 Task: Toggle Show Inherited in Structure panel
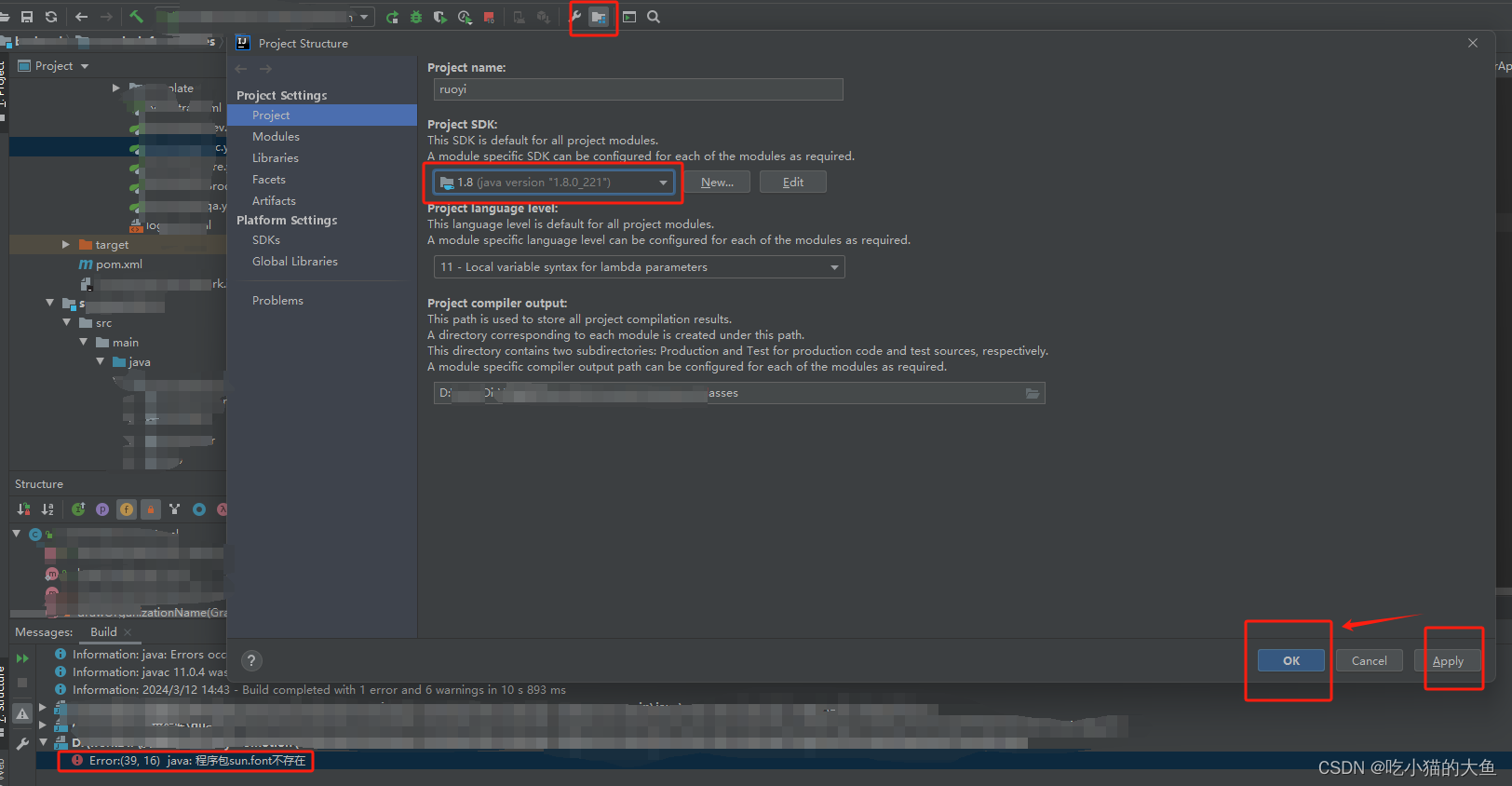[x=78, y=509]
